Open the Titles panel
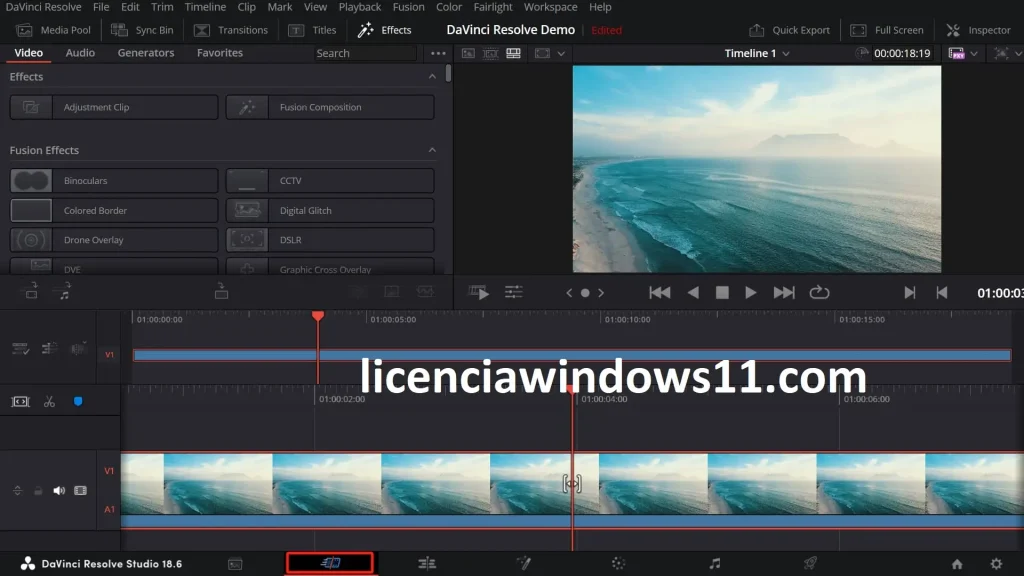This screenshot has height=576, width=1024. pyautogui.click(x=312, y=30)
